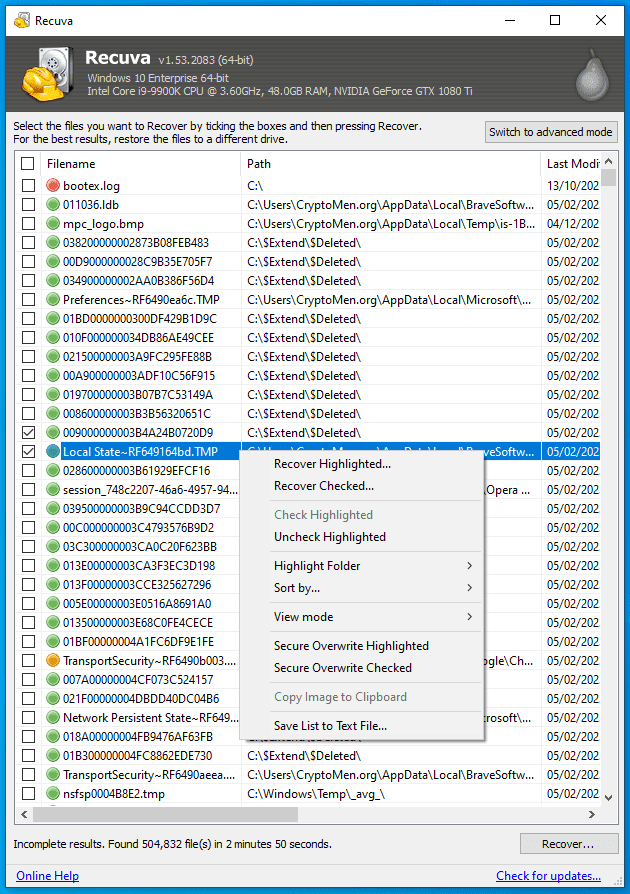Expand the View mode submenu

coord(375,617)
